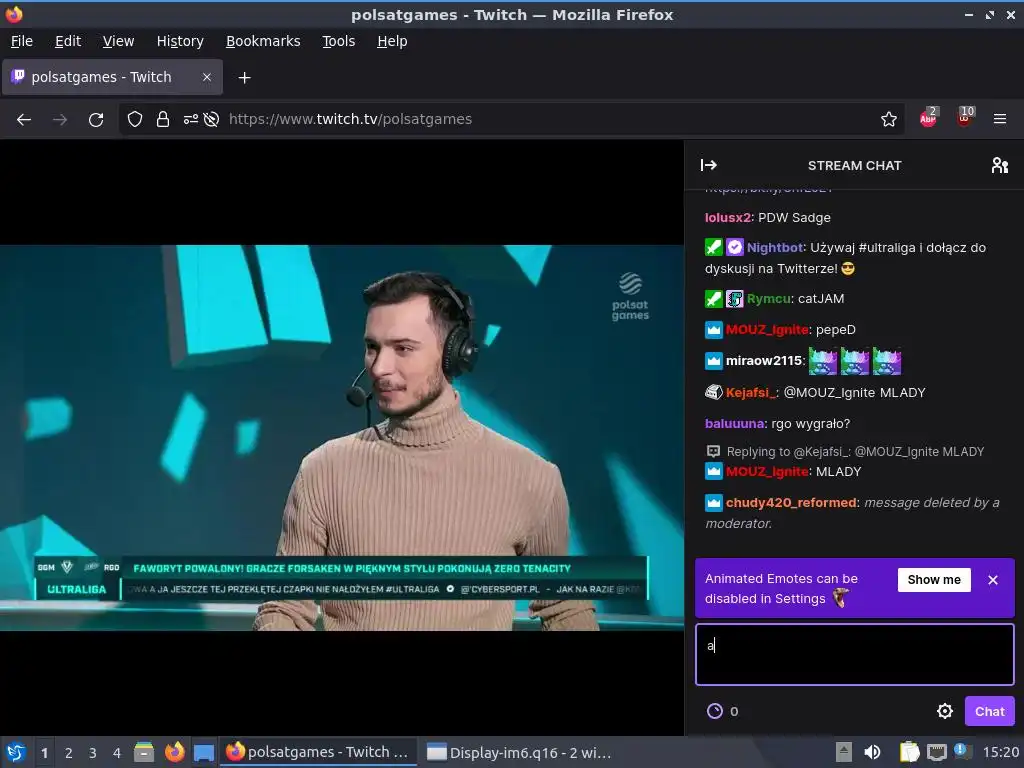
Task: Open channel points balance icon
Action: point(715,711)
